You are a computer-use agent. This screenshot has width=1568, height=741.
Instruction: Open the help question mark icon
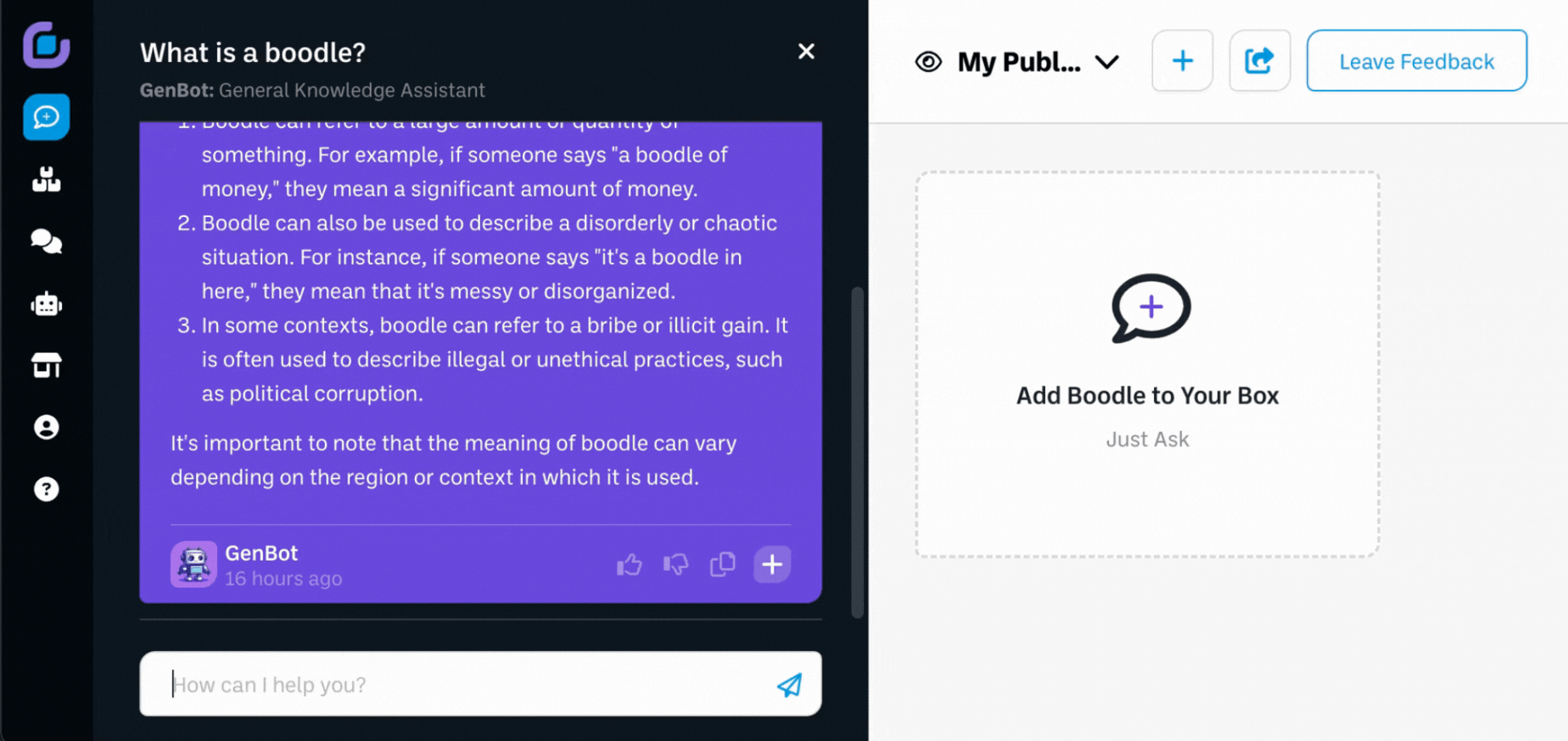pyautogui.click(x=47, y=489)
